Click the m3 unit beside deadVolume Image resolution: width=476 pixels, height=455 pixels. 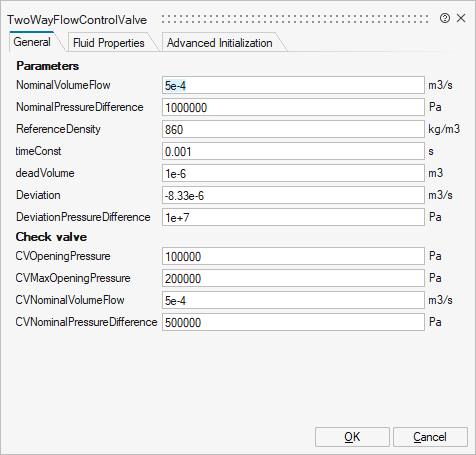(436, 173)
